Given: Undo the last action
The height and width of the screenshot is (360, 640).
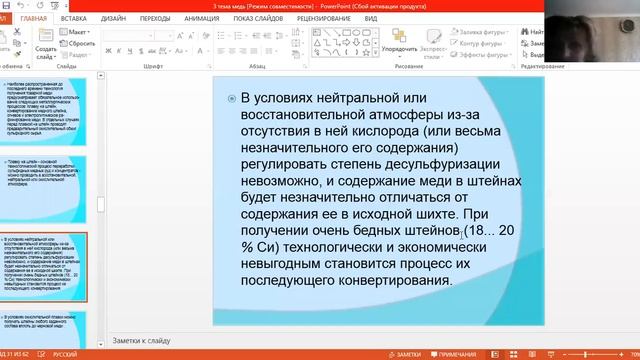Looking at the screenshot, I should pos(20,5).
